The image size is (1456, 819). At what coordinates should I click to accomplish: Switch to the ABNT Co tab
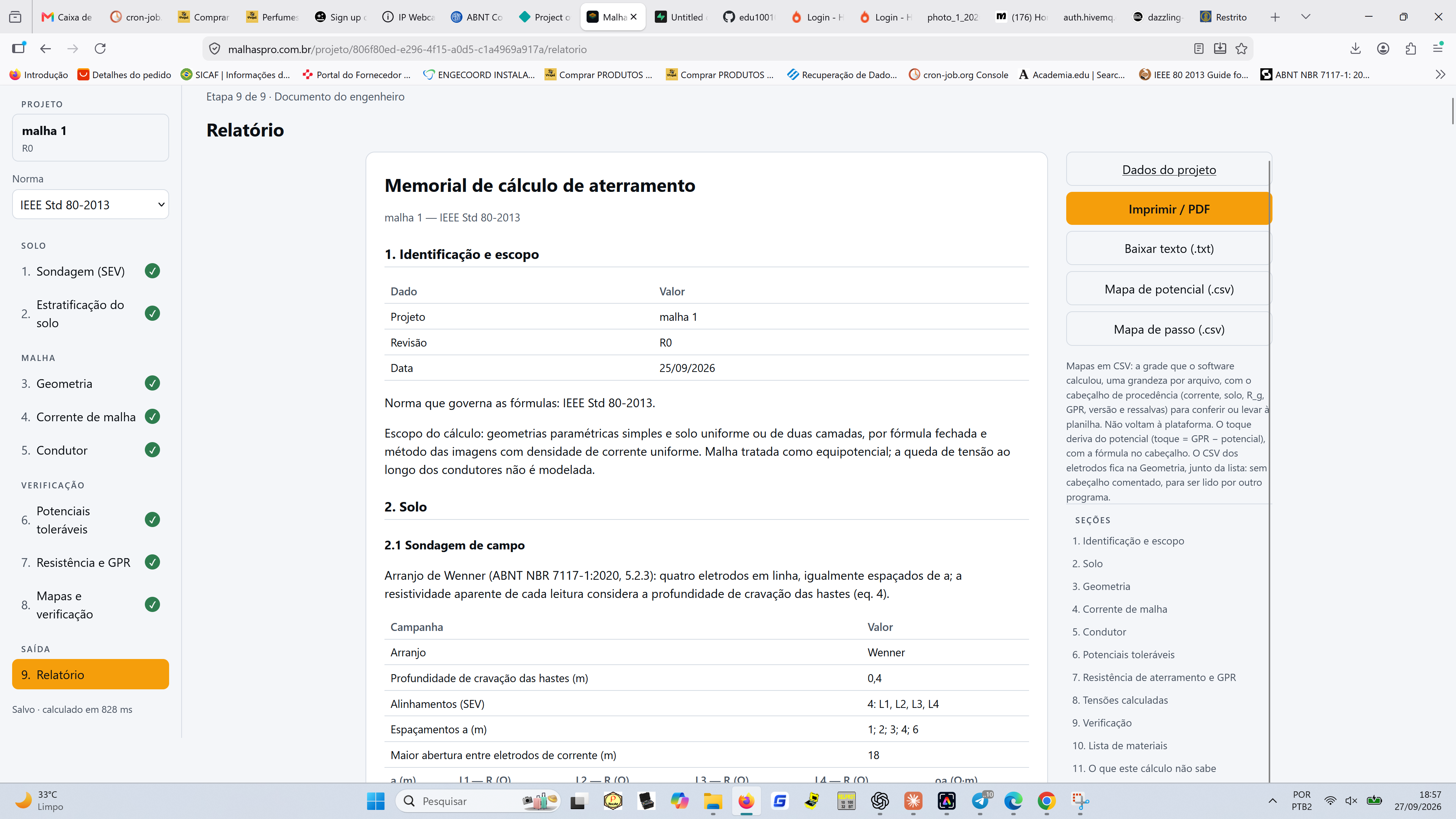tap(477, 17)
